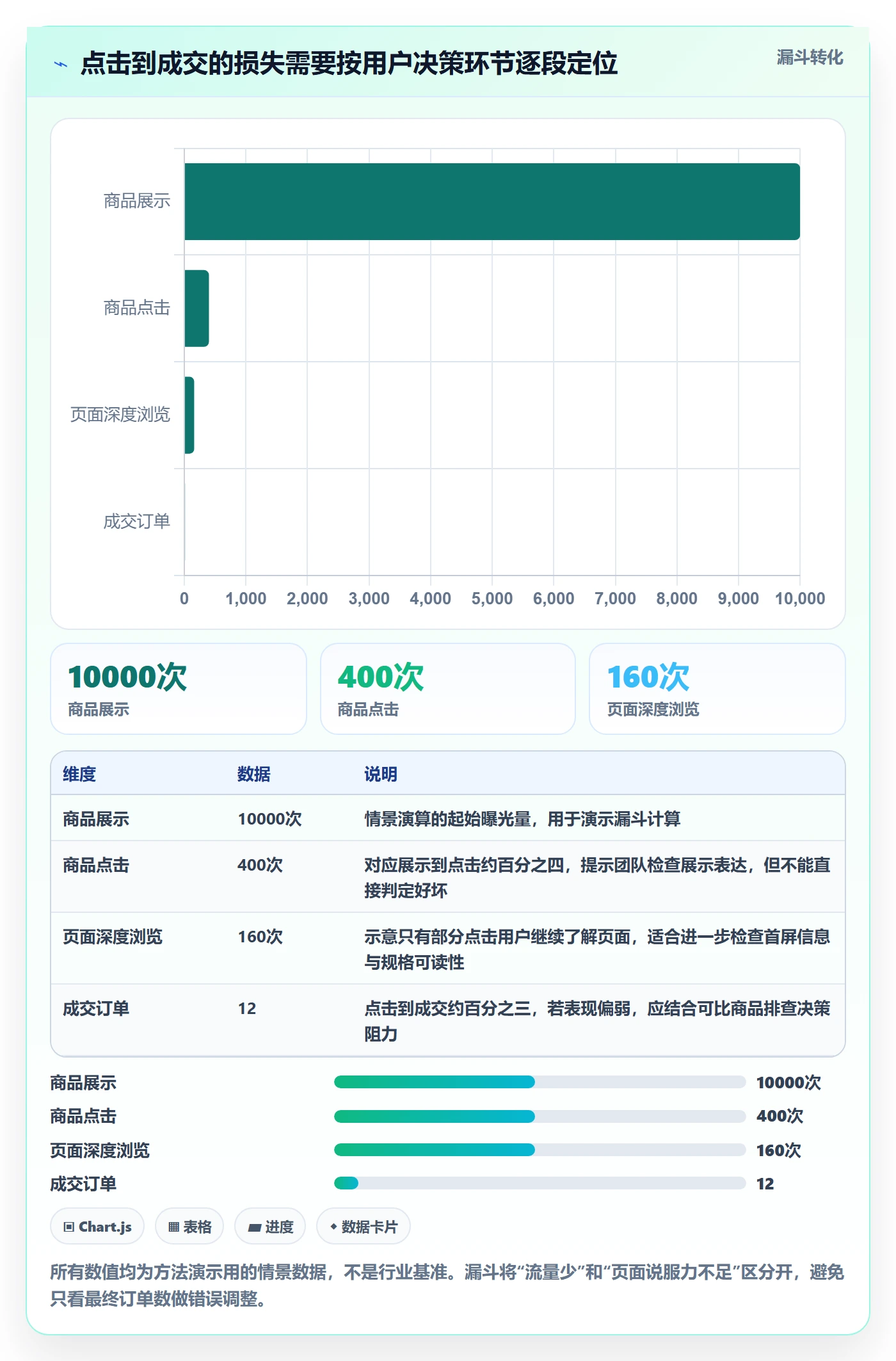Click the 5,000 tick on the x-axis

[x=492, y=599]
